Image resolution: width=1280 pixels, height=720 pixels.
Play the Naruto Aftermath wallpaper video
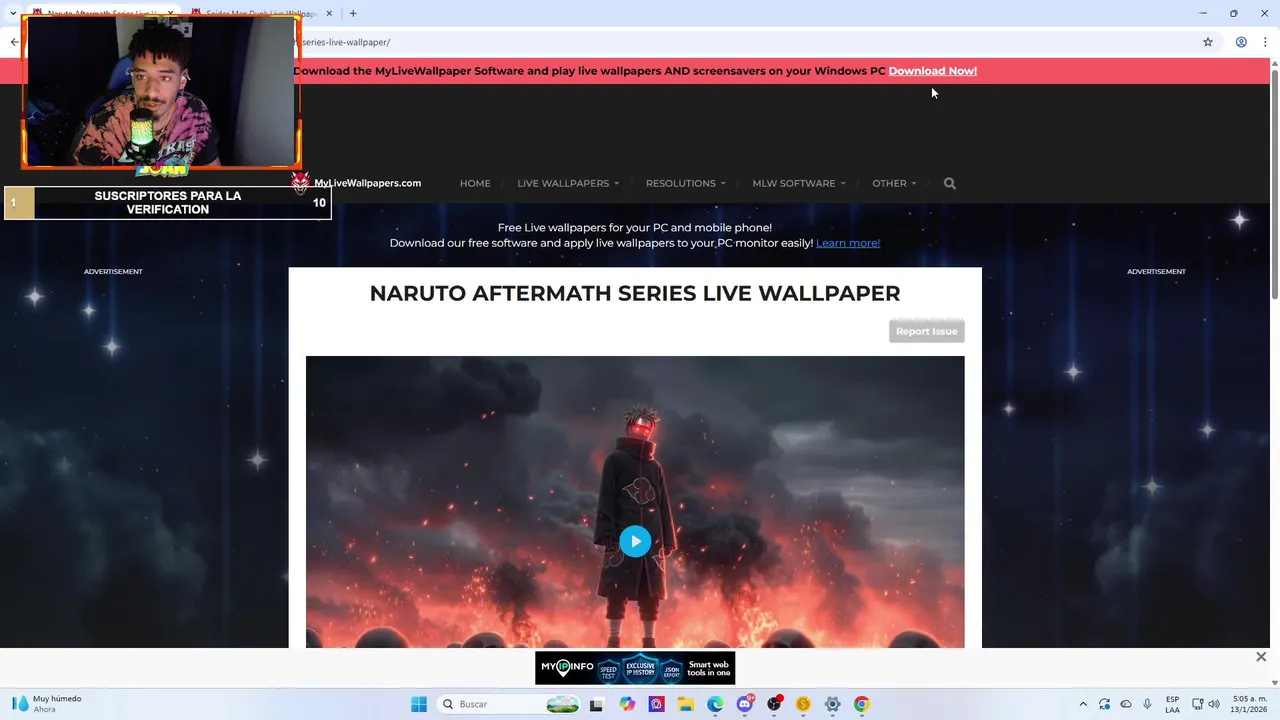[635, 541]
